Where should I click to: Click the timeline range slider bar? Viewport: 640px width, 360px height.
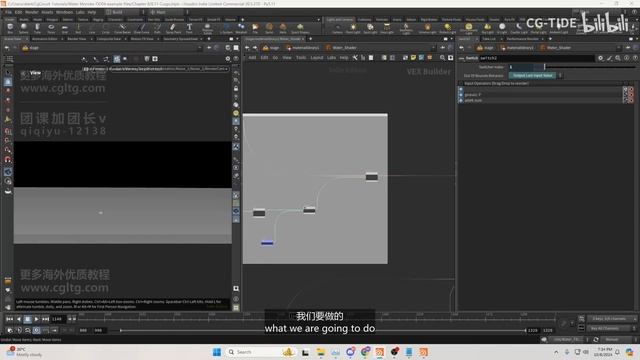coord(323,330)
